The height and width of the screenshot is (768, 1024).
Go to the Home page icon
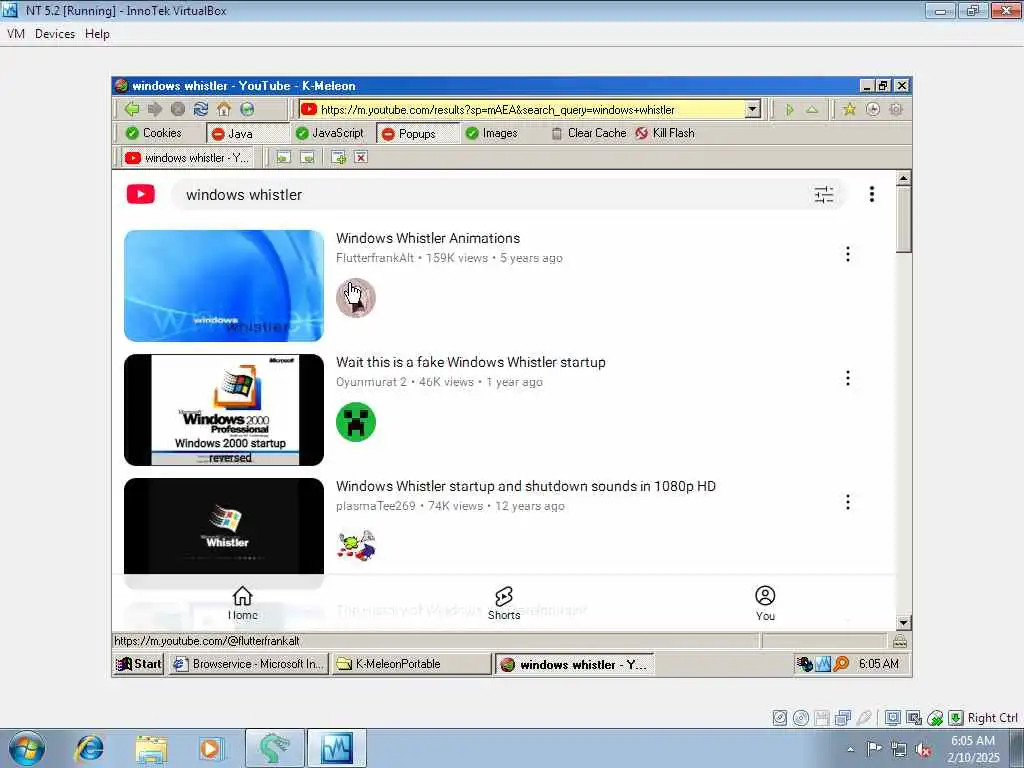click(x=224, y=109)
